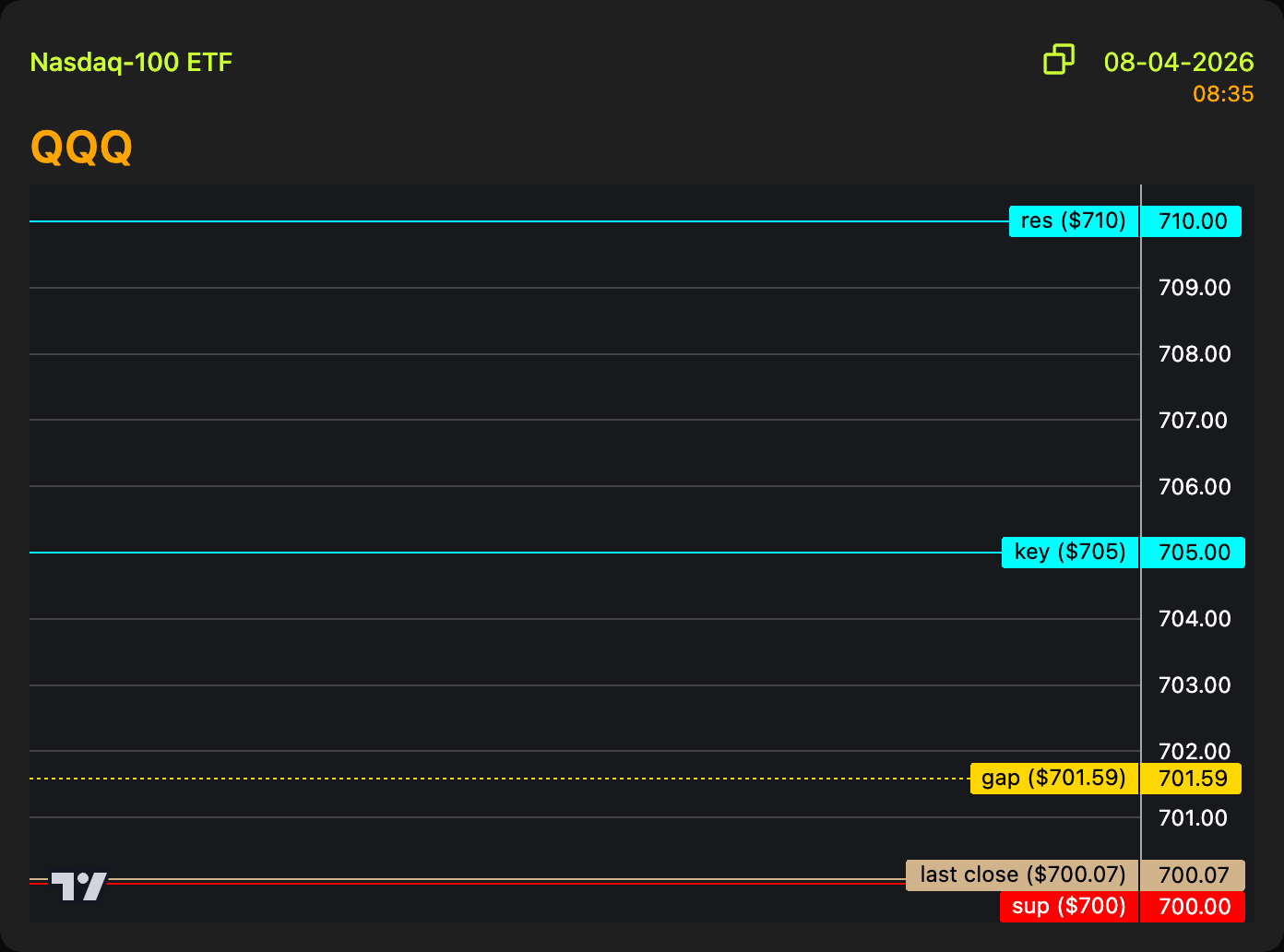Click the 700.07 tan price tag

(1193, 875)
